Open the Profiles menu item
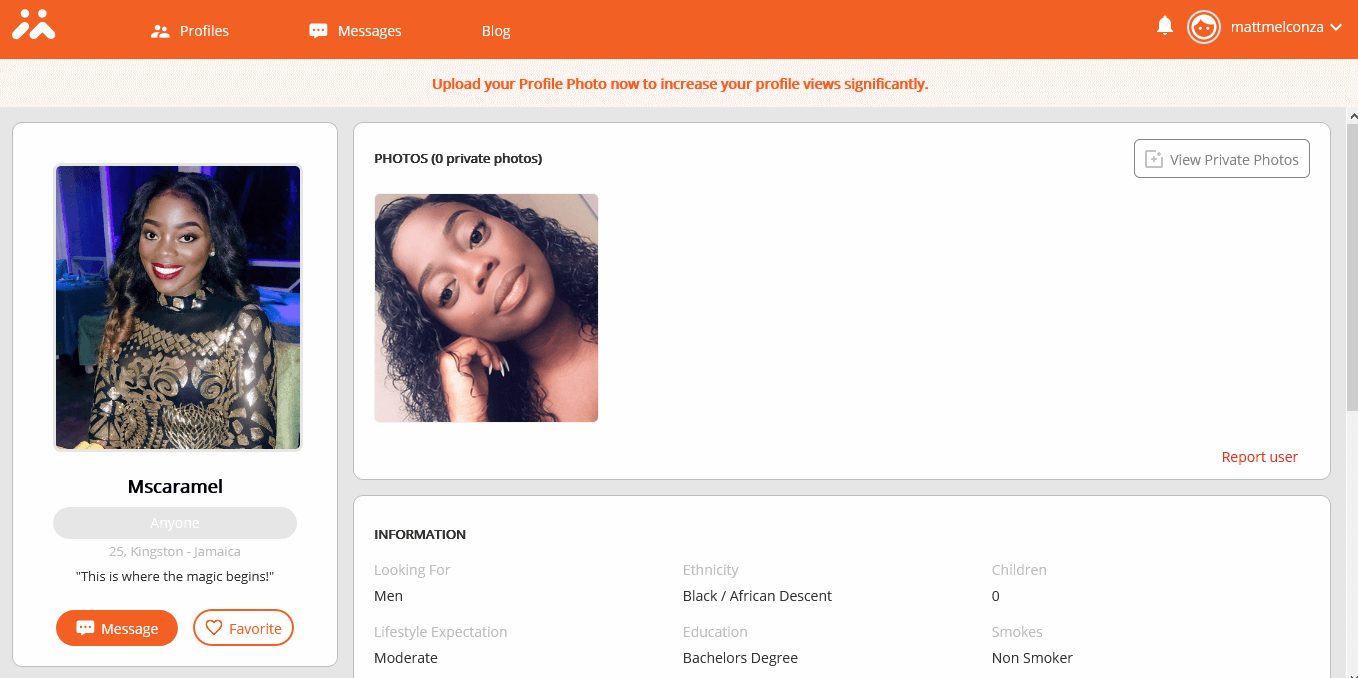Screen dimensions: 1358x678 (190, 31)
